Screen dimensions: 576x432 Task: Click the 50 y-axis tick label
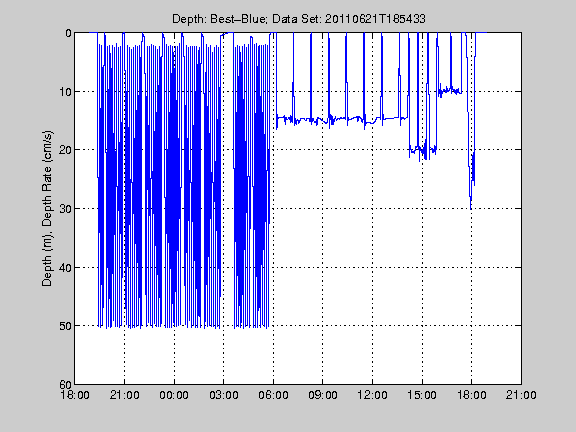click(65, 326)
